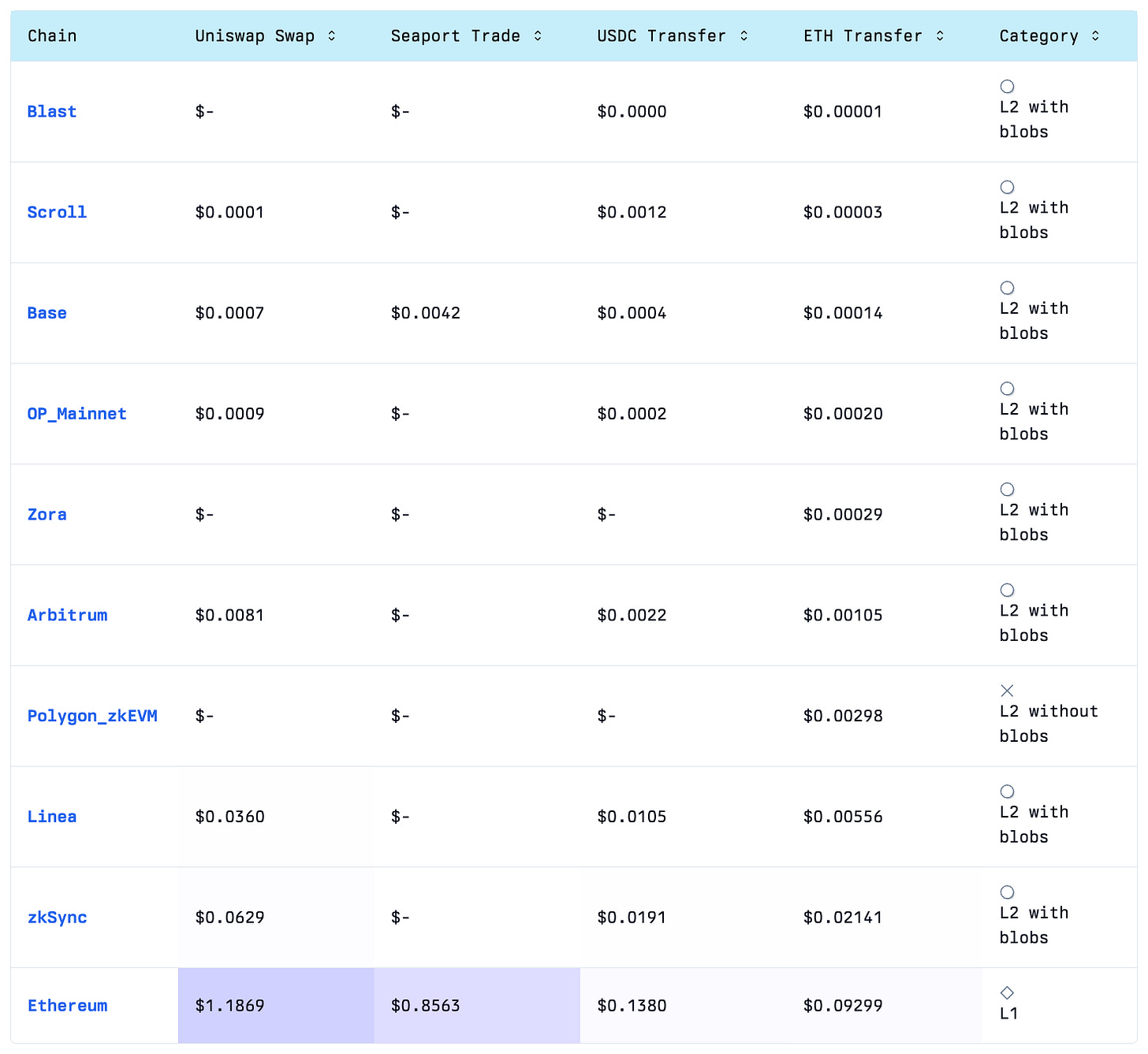1148x1054 pixels.
Task: Select Base ETH Transfer value $0.00014
Action: pyautogui.click(x=843, y=314)
